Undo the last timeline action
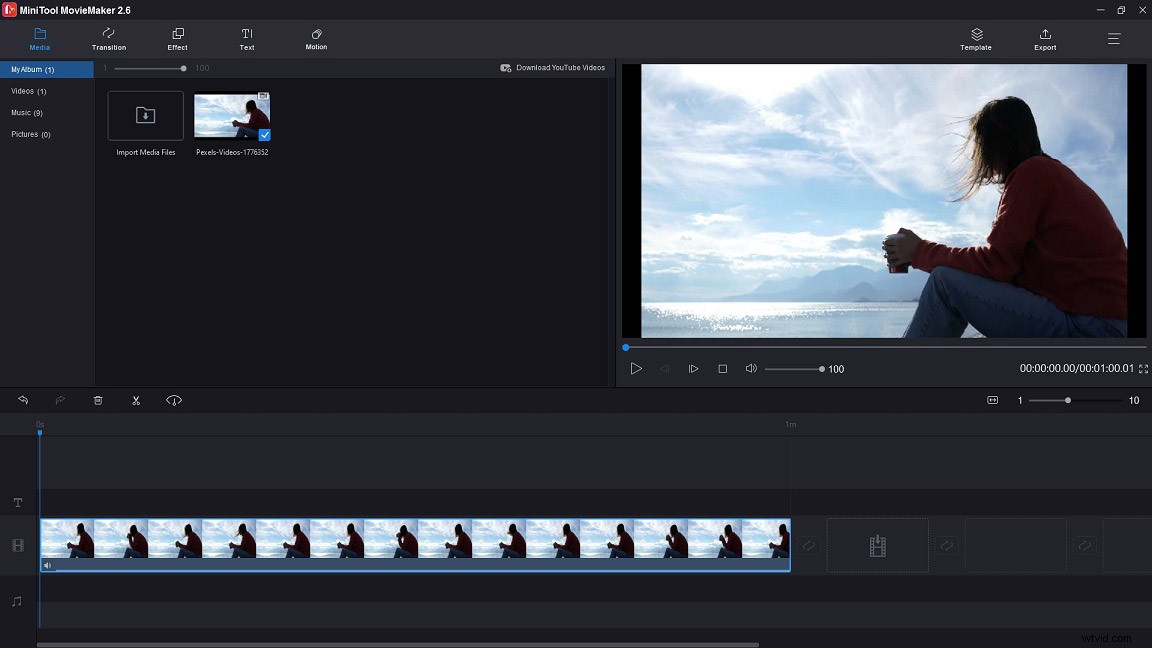This screenshot has width=1152, height=648. point(24,400)
